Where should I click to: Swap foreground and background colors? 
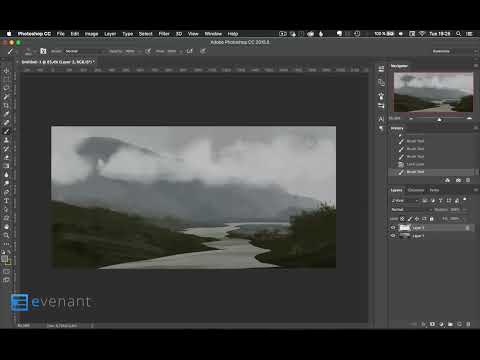(9, 252)
